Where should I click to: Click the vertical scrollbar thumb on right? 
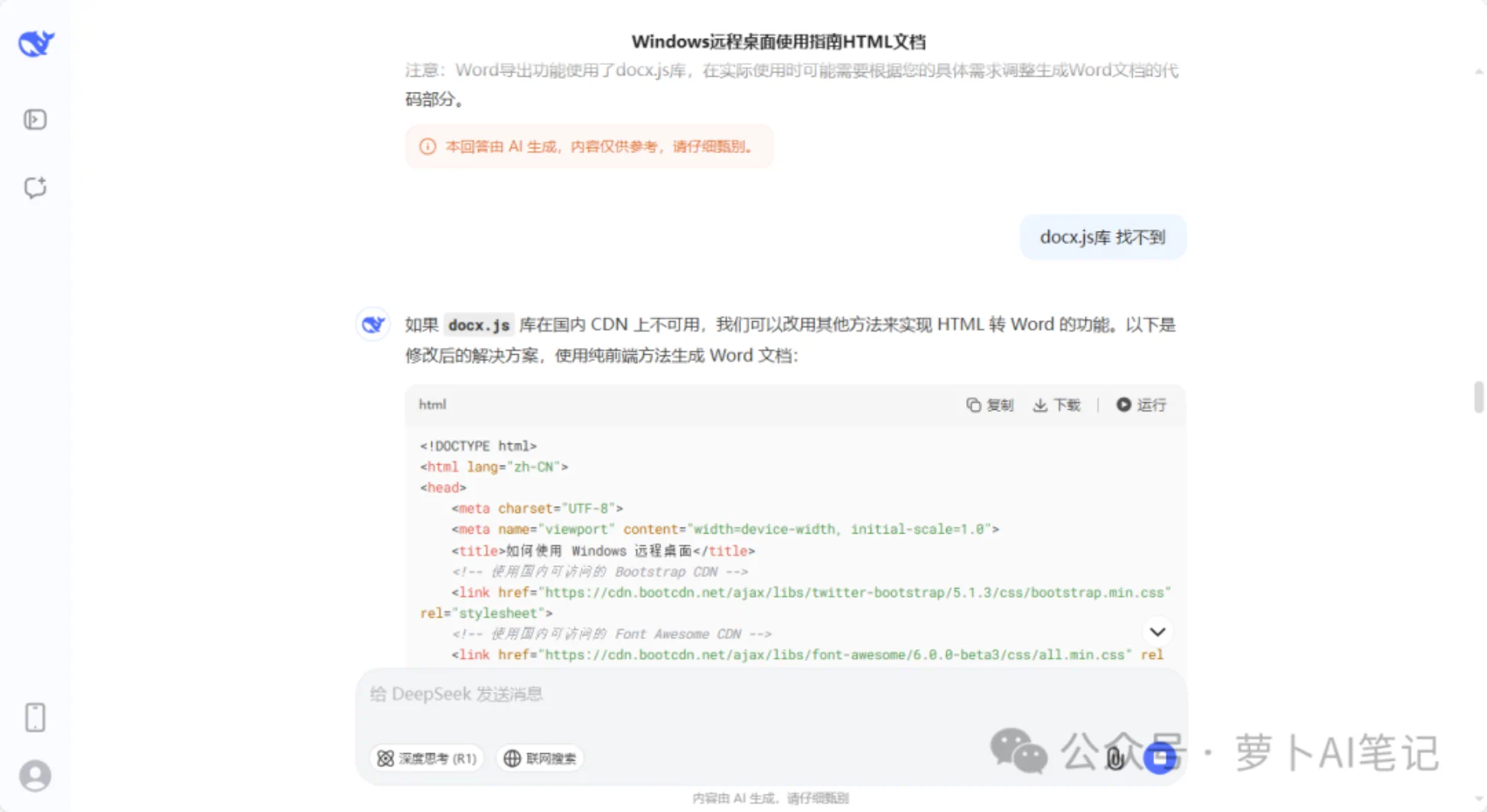click(x=1479, y=397)
